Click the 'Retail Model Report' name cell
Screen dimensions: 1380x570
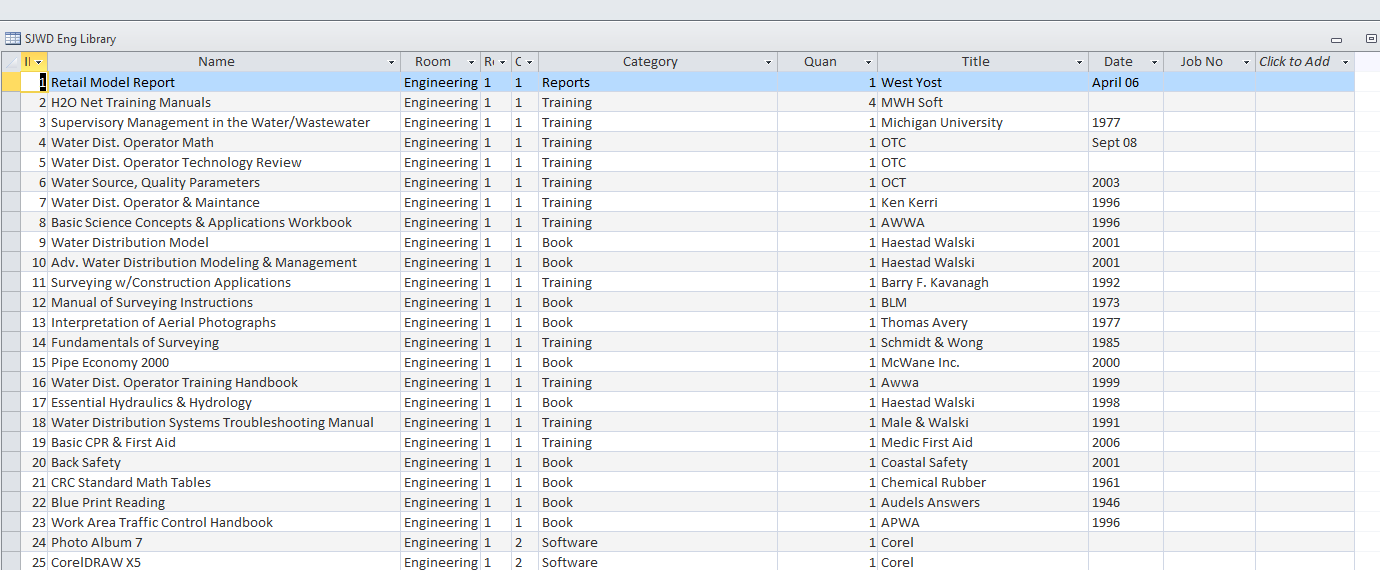tap(224, 82)
